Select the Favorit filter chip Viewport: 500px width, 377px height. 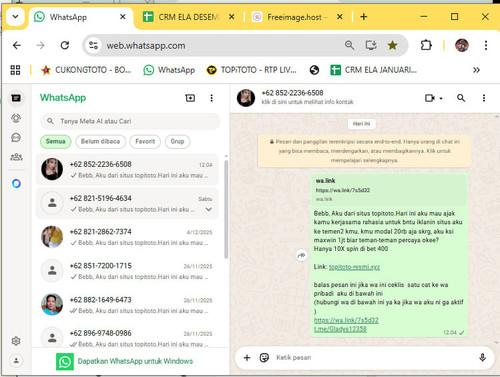tap(145, 141)
